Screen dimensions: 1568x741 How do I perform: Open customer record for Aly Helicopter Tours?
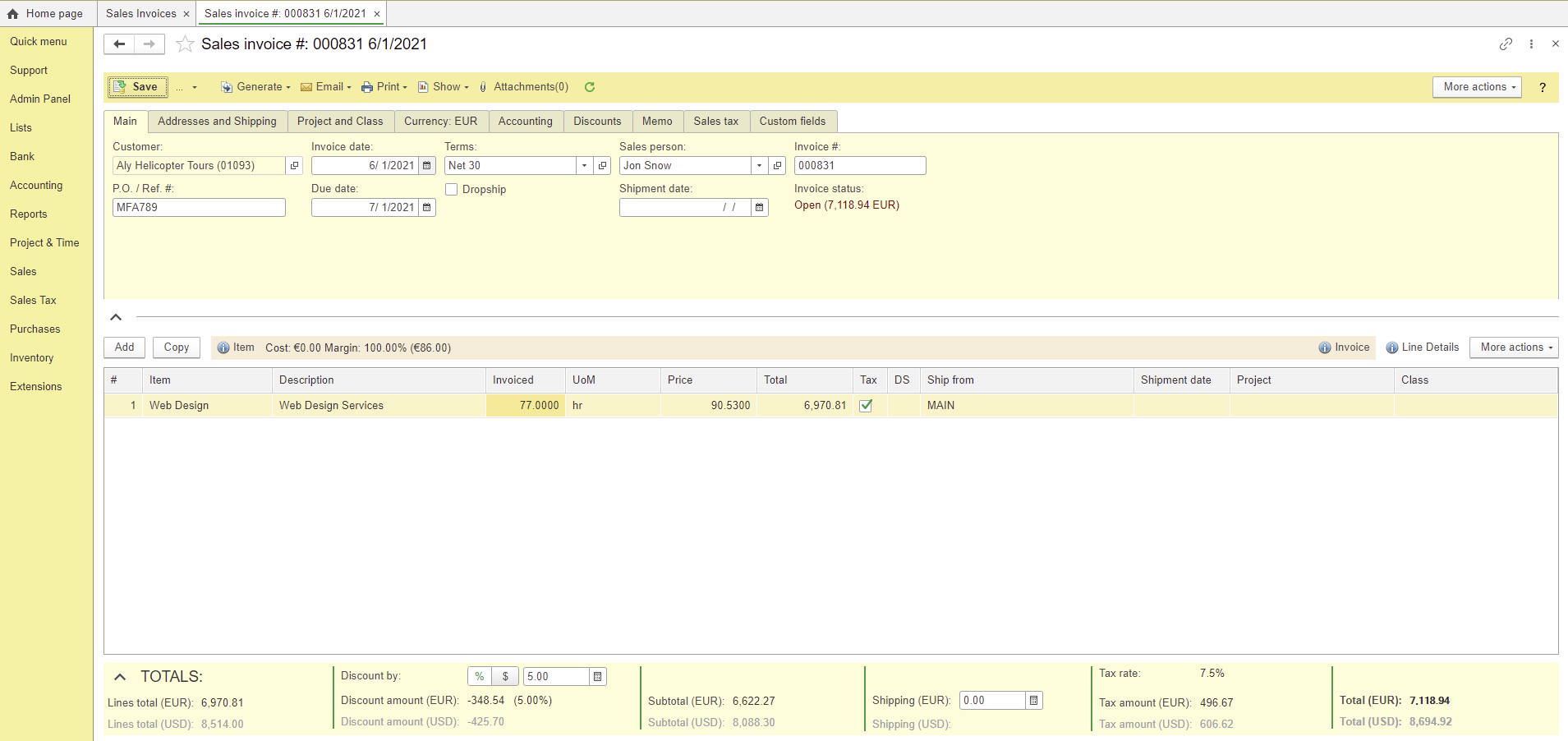click(294, 166)
